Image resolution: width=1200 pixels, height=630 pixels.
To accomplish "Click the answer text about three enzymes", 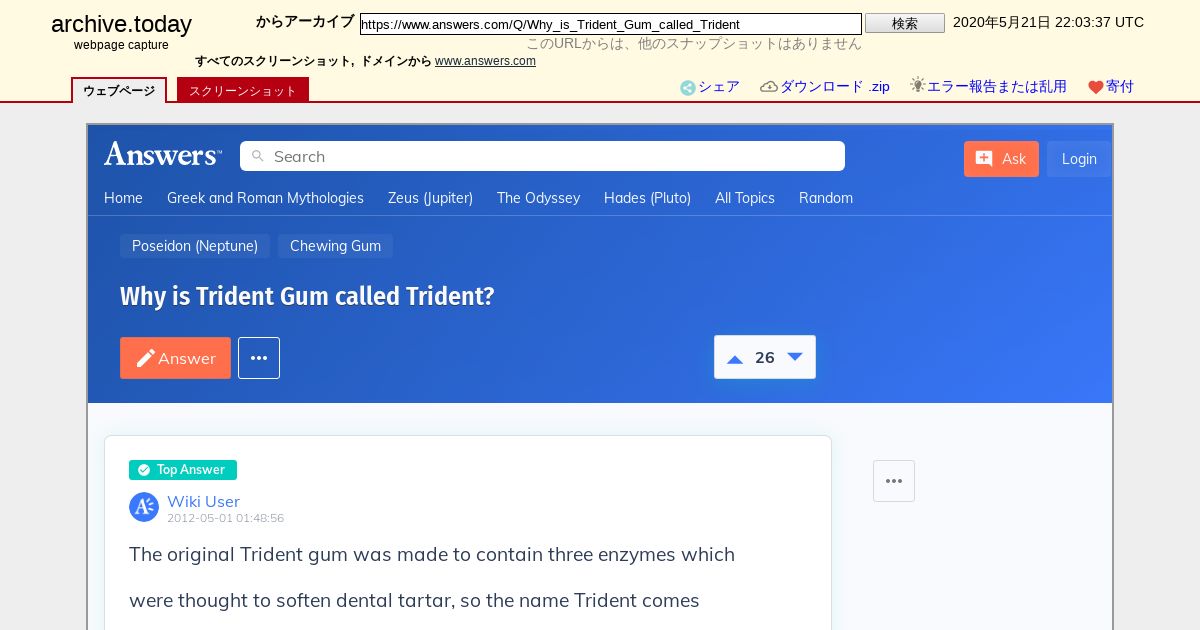I will pos(432,577).
